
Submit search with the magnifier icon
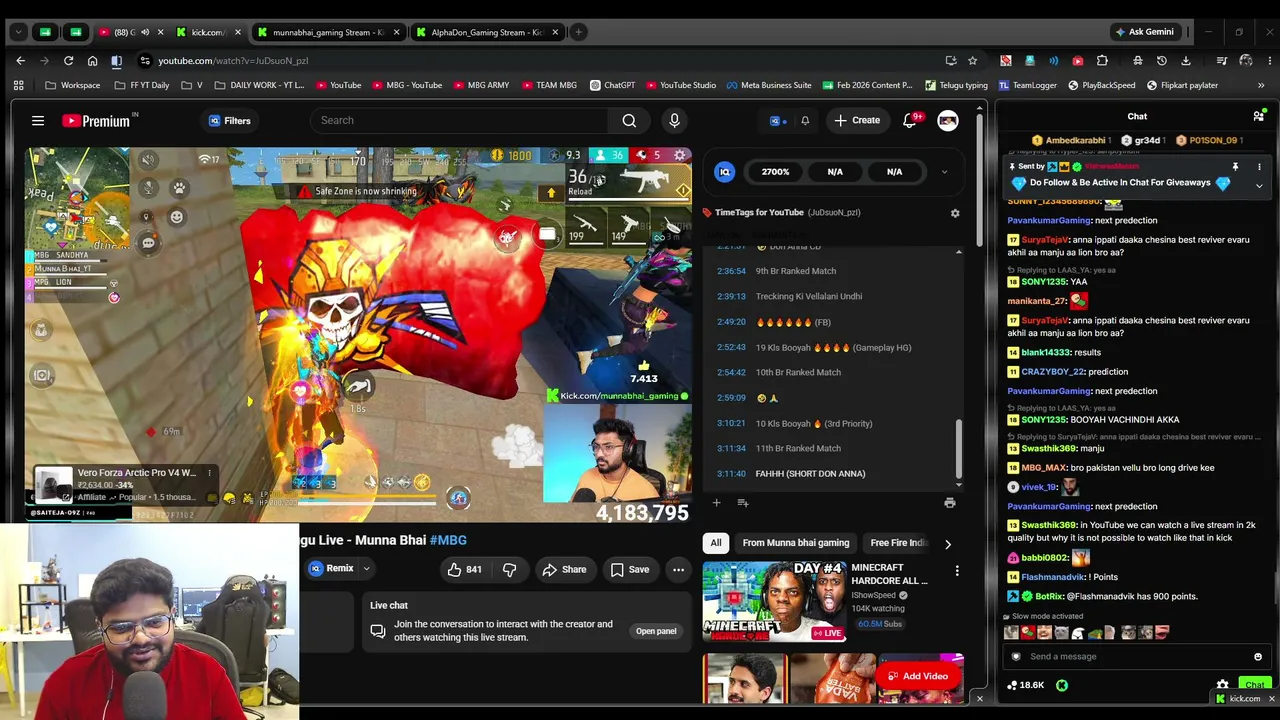pos(629,121)
